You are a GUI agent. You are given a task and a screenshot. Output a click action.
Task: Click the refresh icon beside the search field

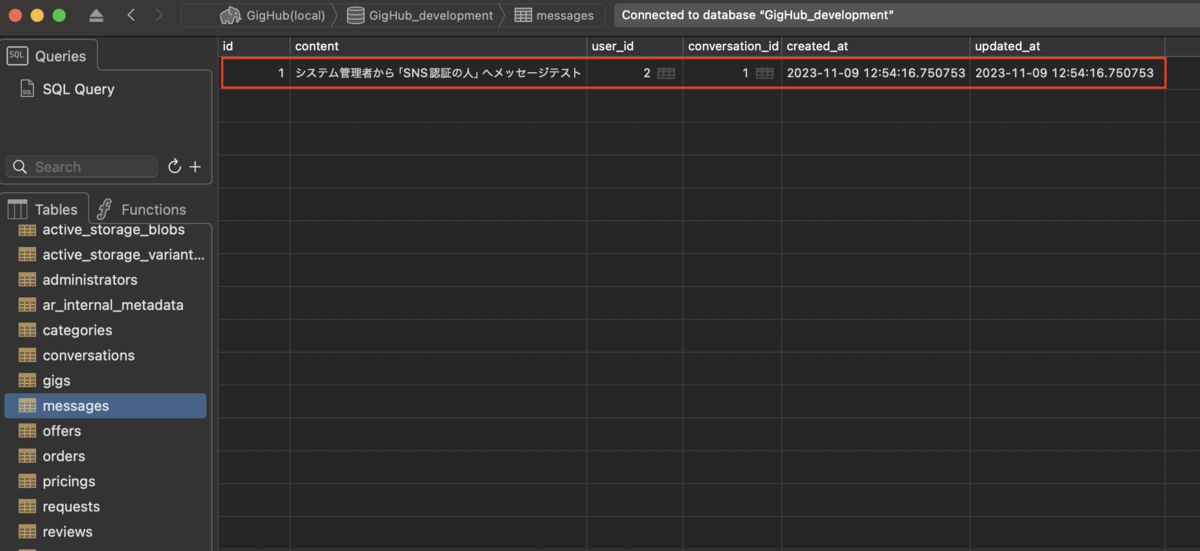pyautogui.click(x=174, y=167)
